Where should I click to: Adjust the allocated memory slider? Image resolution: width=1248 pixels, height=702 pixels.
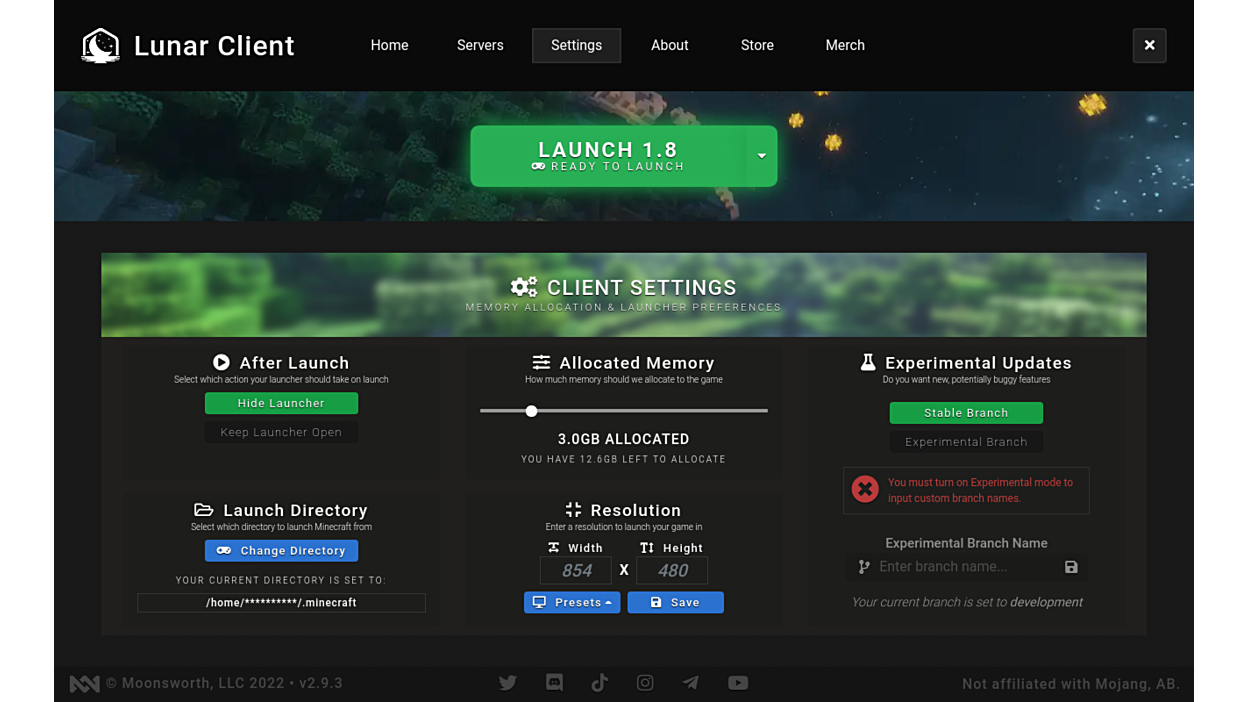tap(531, 410)
